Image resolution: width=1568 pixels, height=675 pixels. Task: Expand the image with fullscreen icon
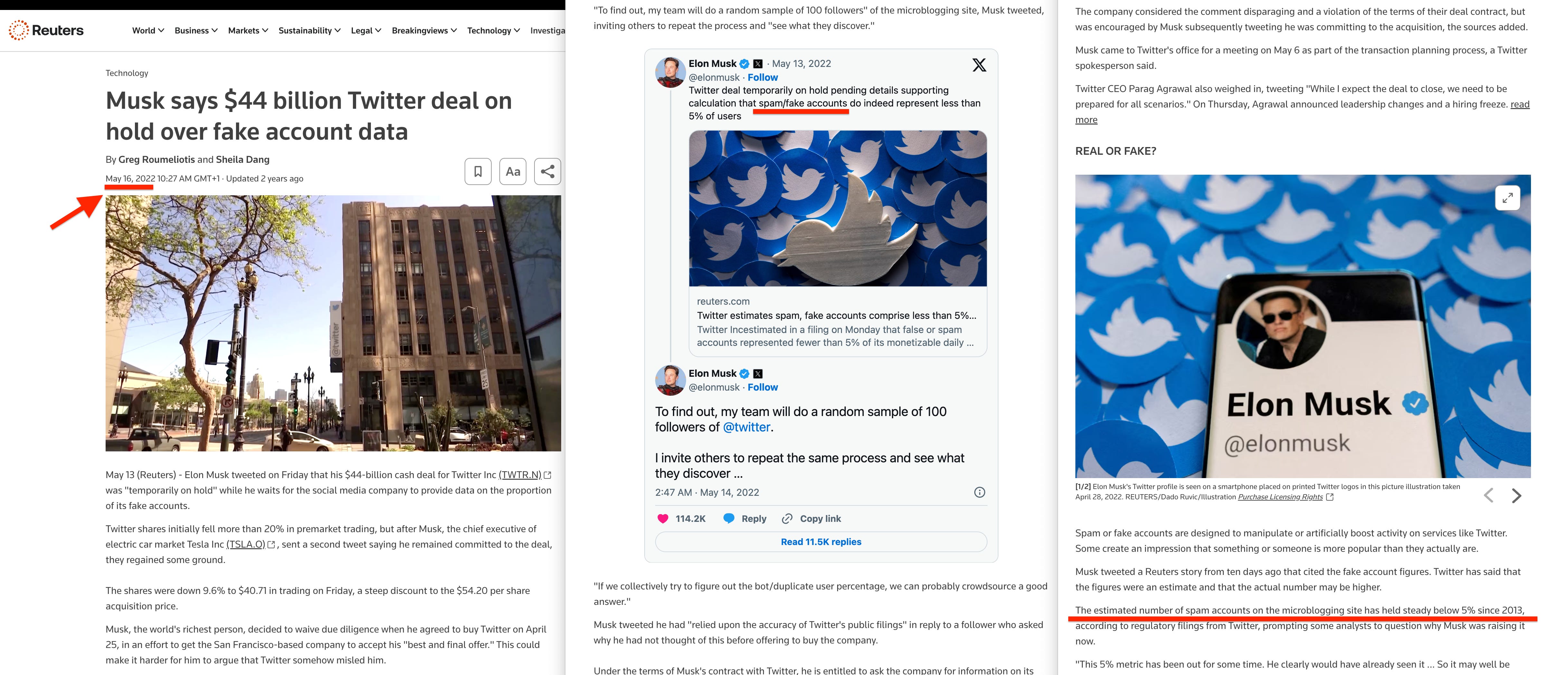(x=1507, y=198)
